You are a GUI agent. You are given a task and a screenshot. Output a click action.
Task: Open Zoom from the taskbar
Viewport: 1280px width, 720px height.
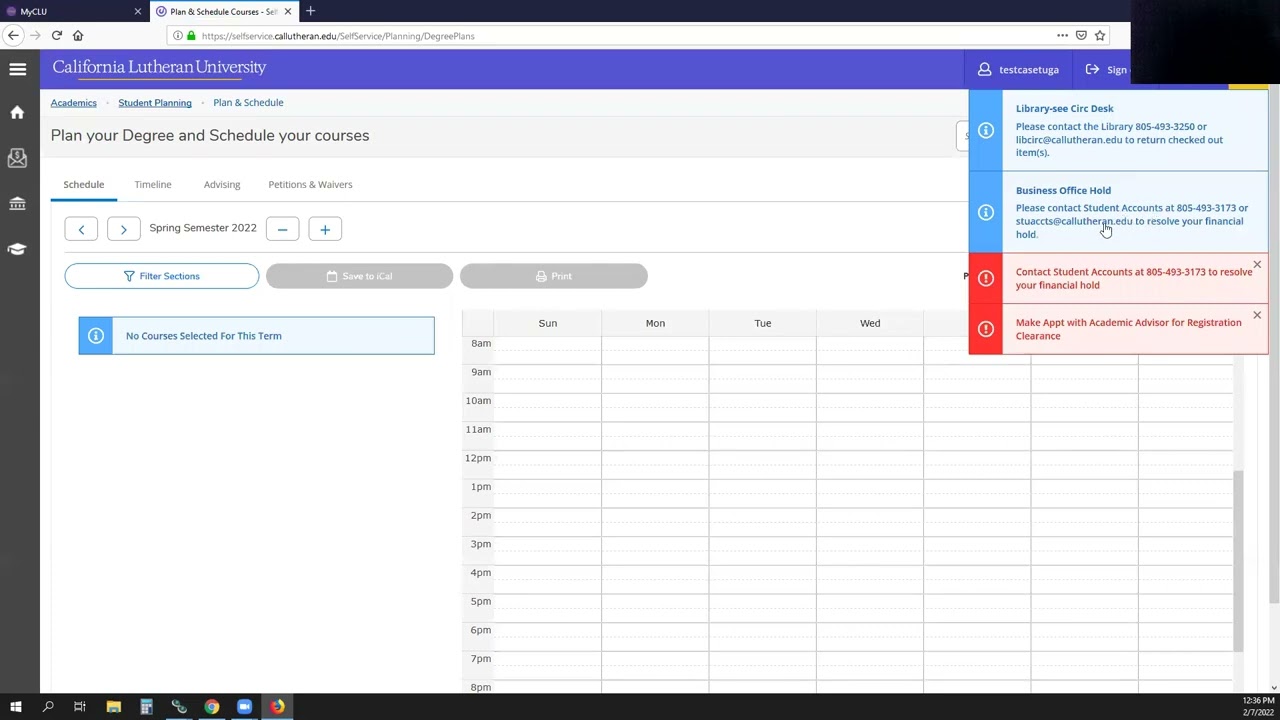click(244, 707)
